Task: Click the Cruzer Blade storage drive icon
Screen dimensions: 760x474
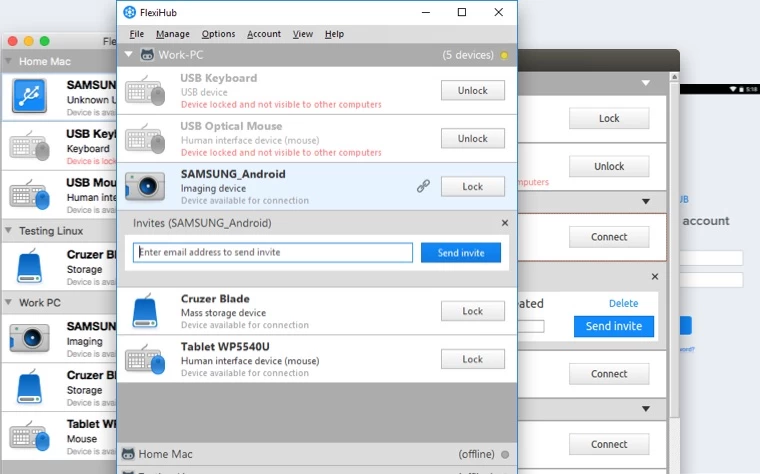Action: tap(145, 311)
